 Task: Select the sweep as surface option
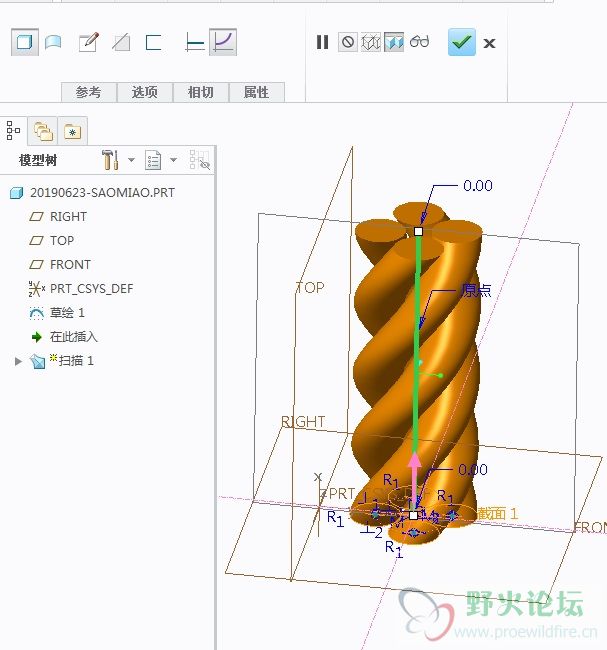coord(53,42)
